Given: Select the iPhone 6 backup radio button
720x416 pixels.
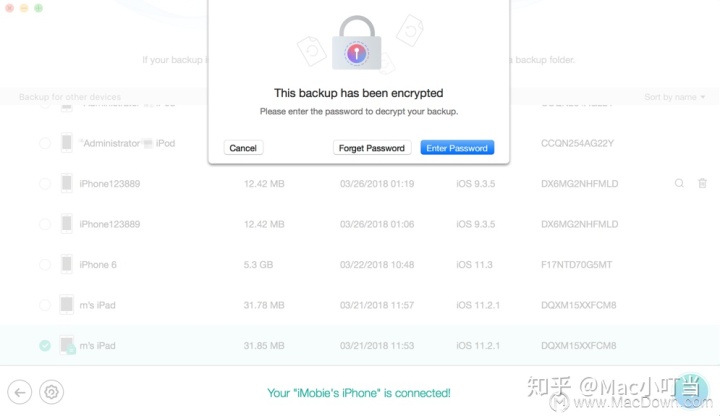Looking at the screenshot, I should click(x=45, y=264).
